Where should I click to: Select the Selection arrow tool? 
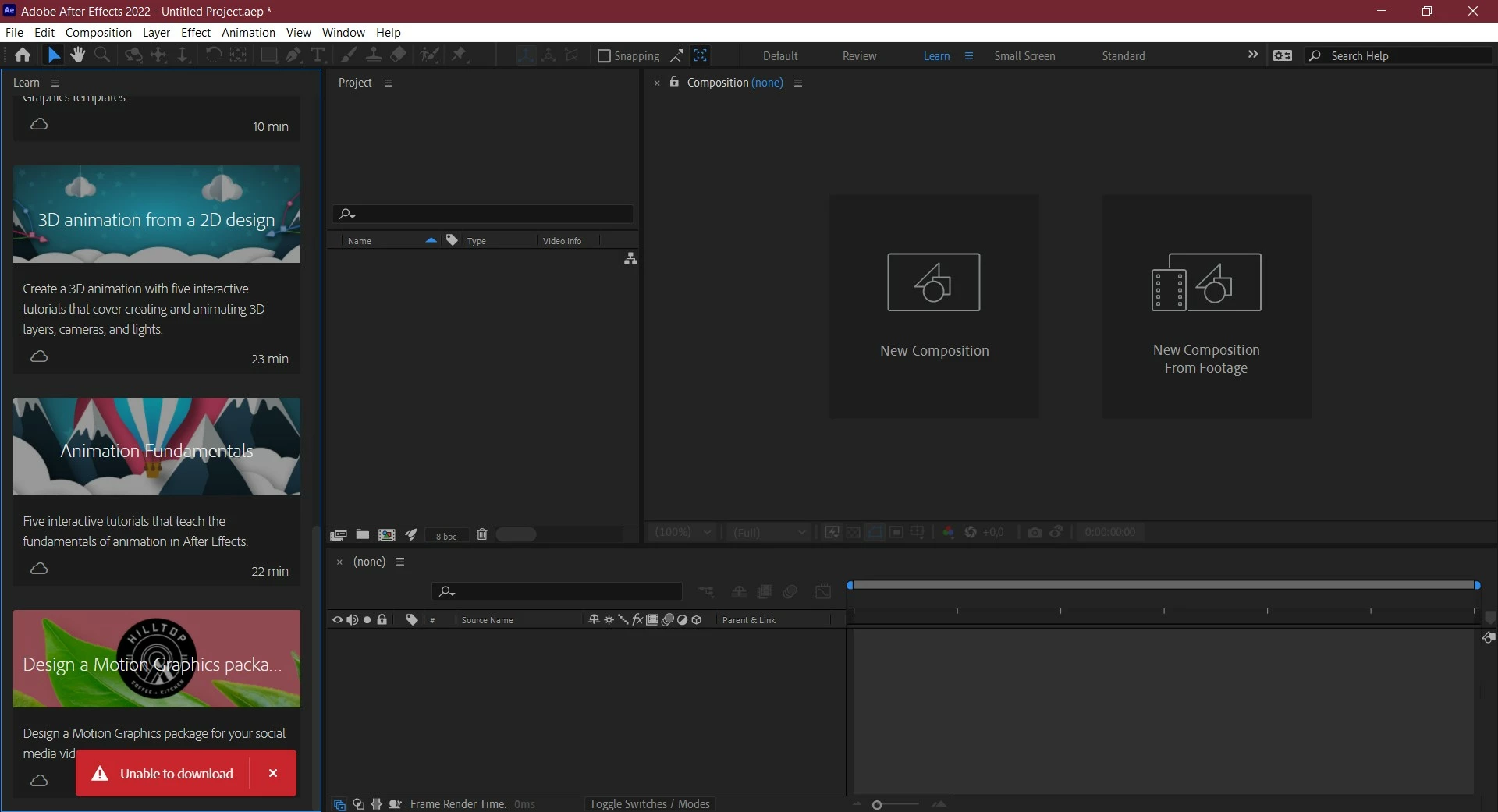pos(54,55)
